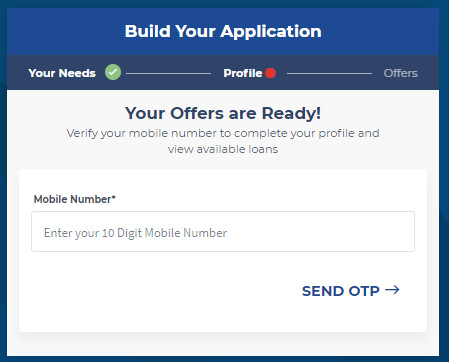Click the Your Offers are Ready! heading
The width and height of the screenshot is (449, 362).
[223, 113]
